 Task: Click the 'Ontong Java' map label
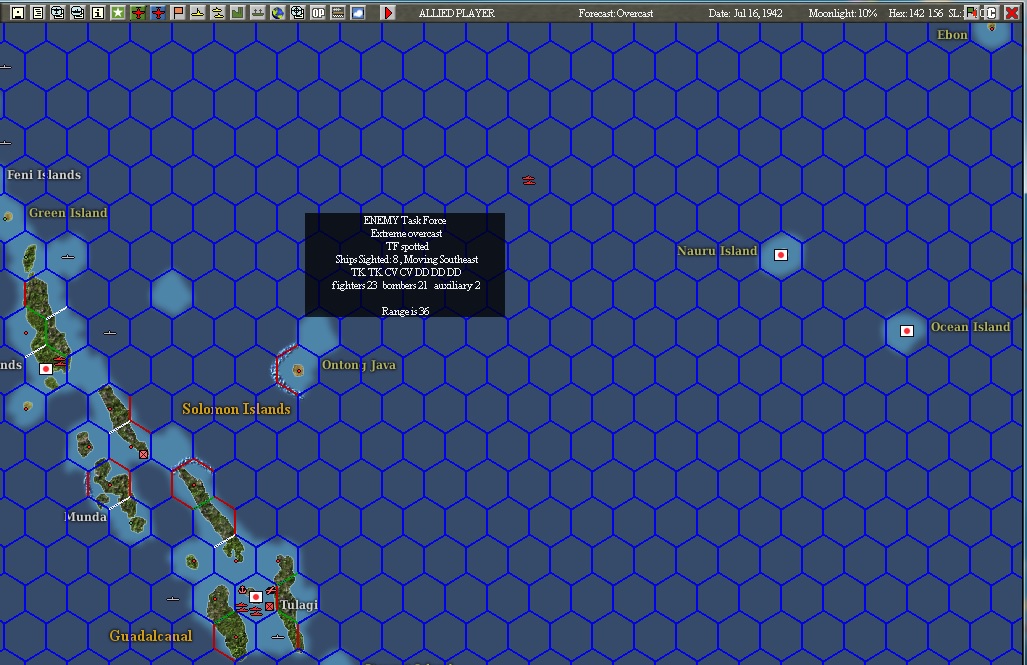tap(359, 365)
